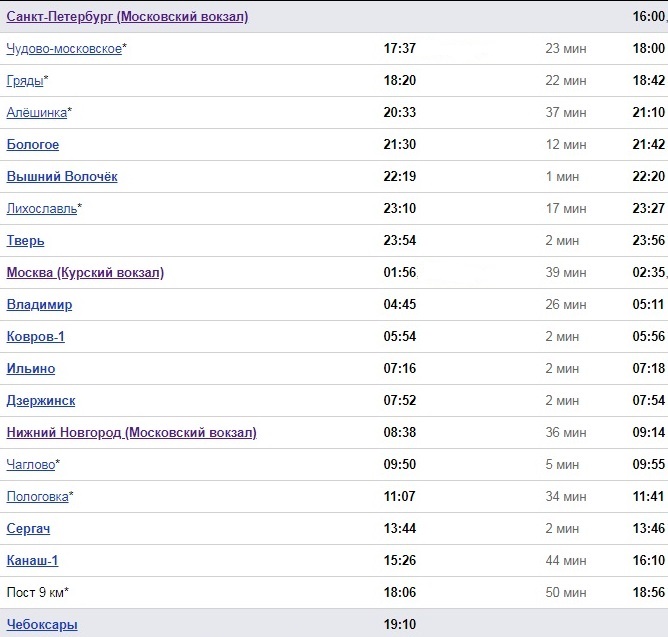Select the Алёшинка station link
This screenshot has width=668, height=637.
(36, 113)
